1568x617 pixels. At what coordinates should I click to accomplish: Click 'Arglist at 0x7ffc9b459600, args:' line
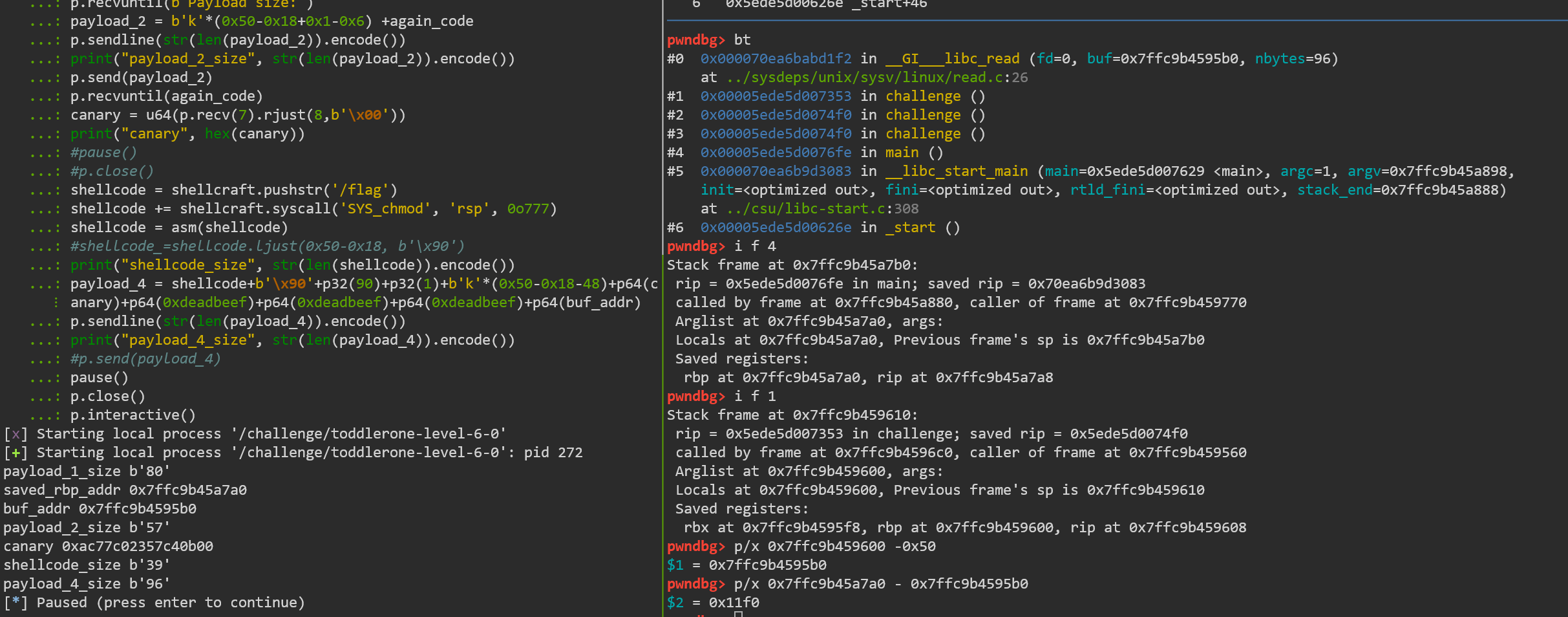[x=809, y=471]
